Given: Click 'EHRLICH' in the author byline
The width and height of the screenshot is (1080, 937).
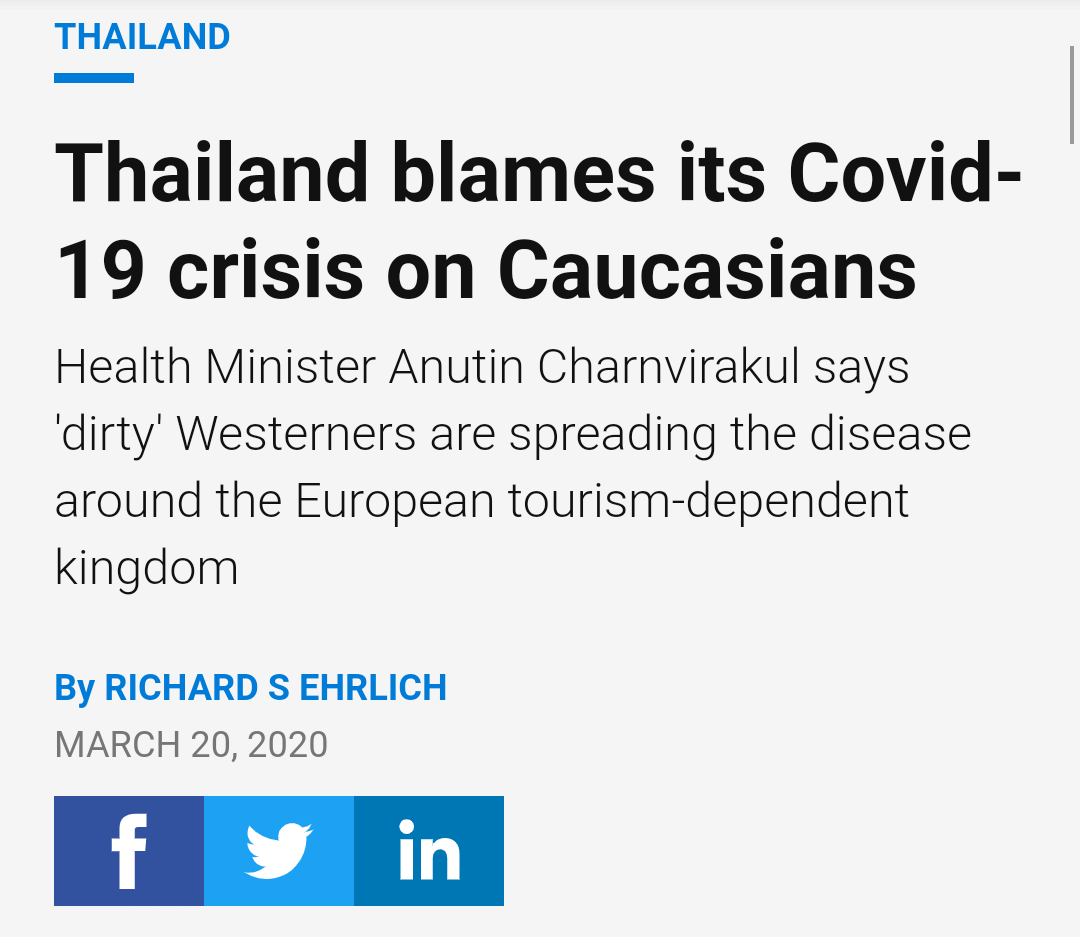Looking at the screenshot, I should (373, 688).
